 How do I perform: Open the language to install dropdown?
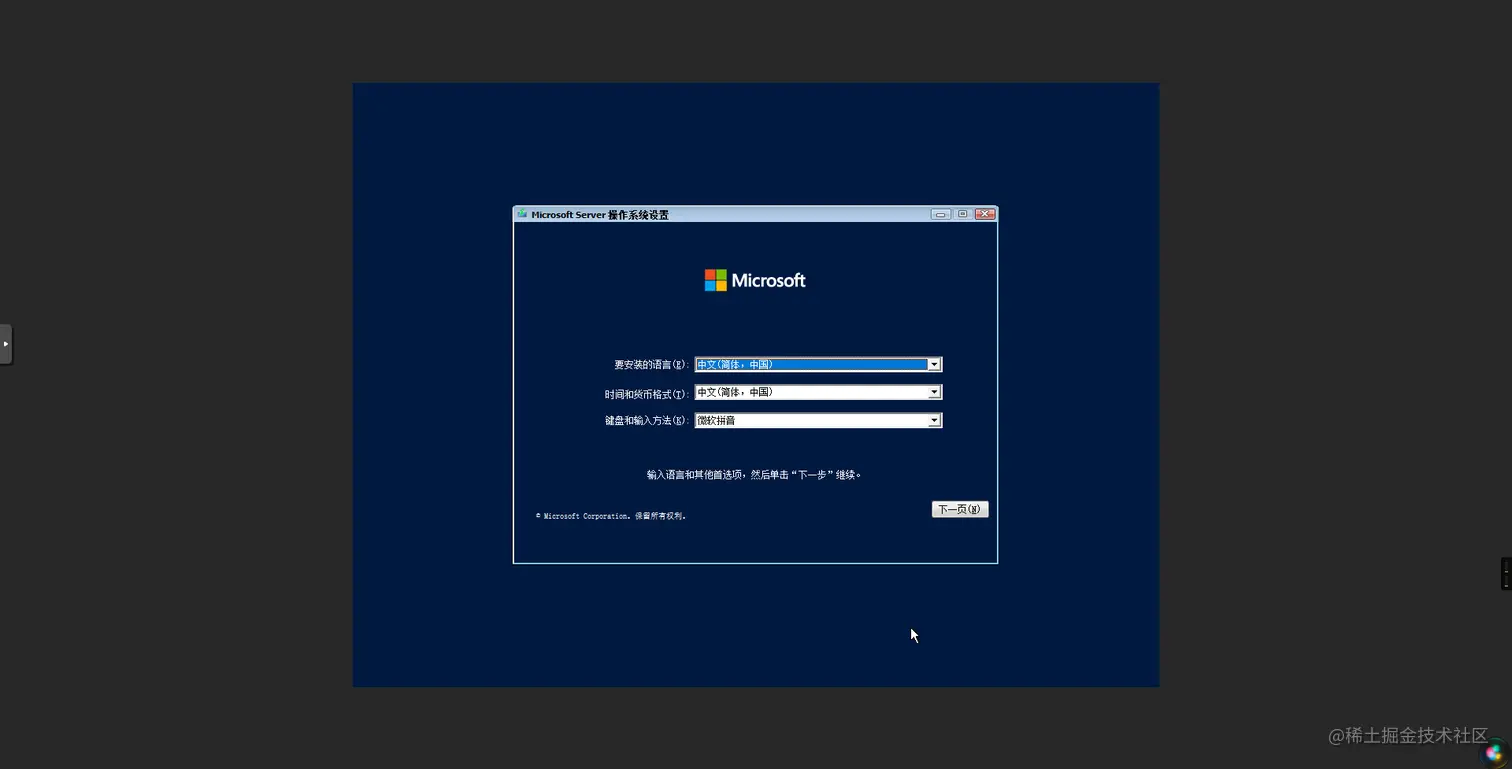click(818, 365)
